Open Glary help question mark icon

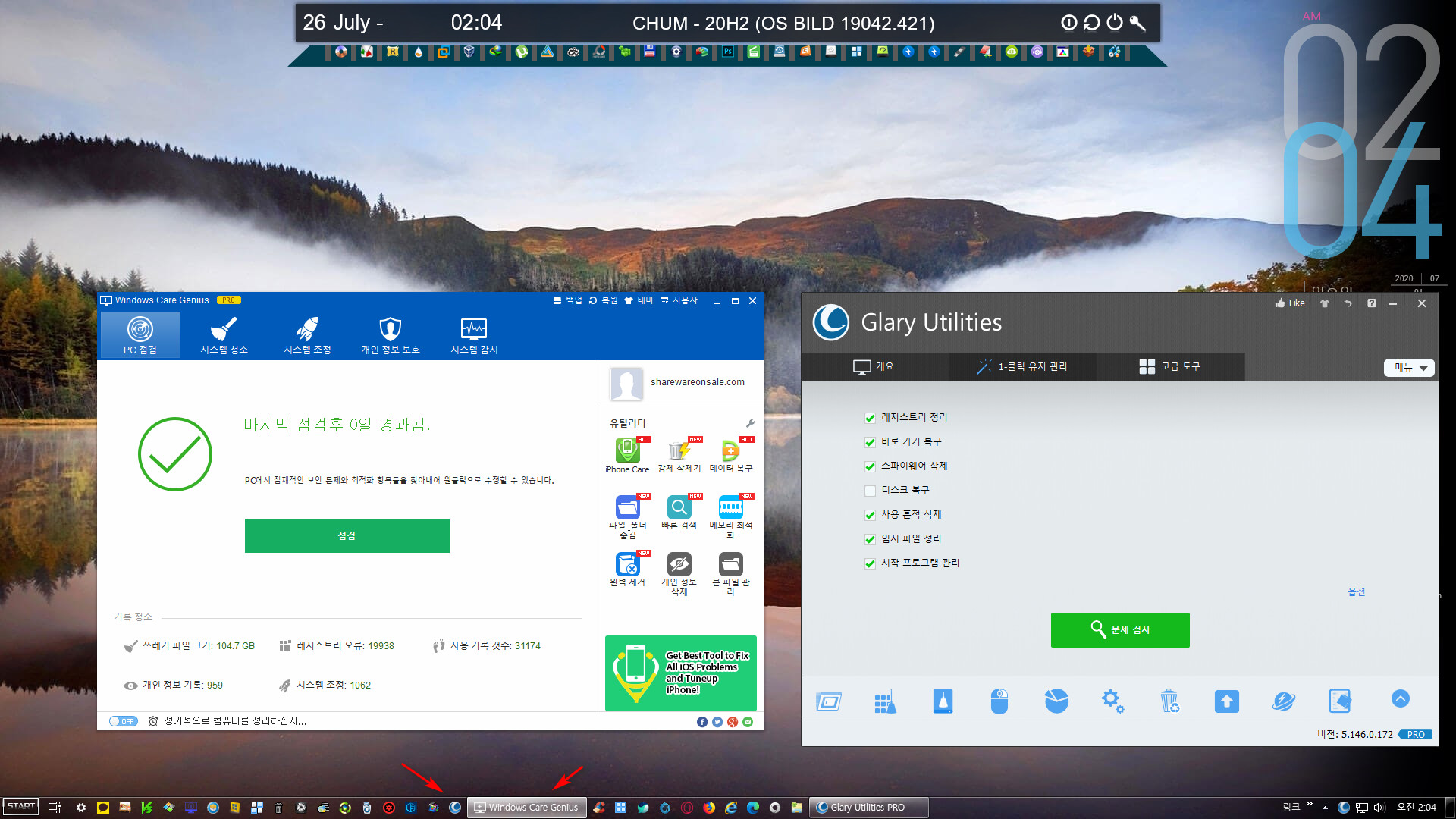coord(1371,303)
